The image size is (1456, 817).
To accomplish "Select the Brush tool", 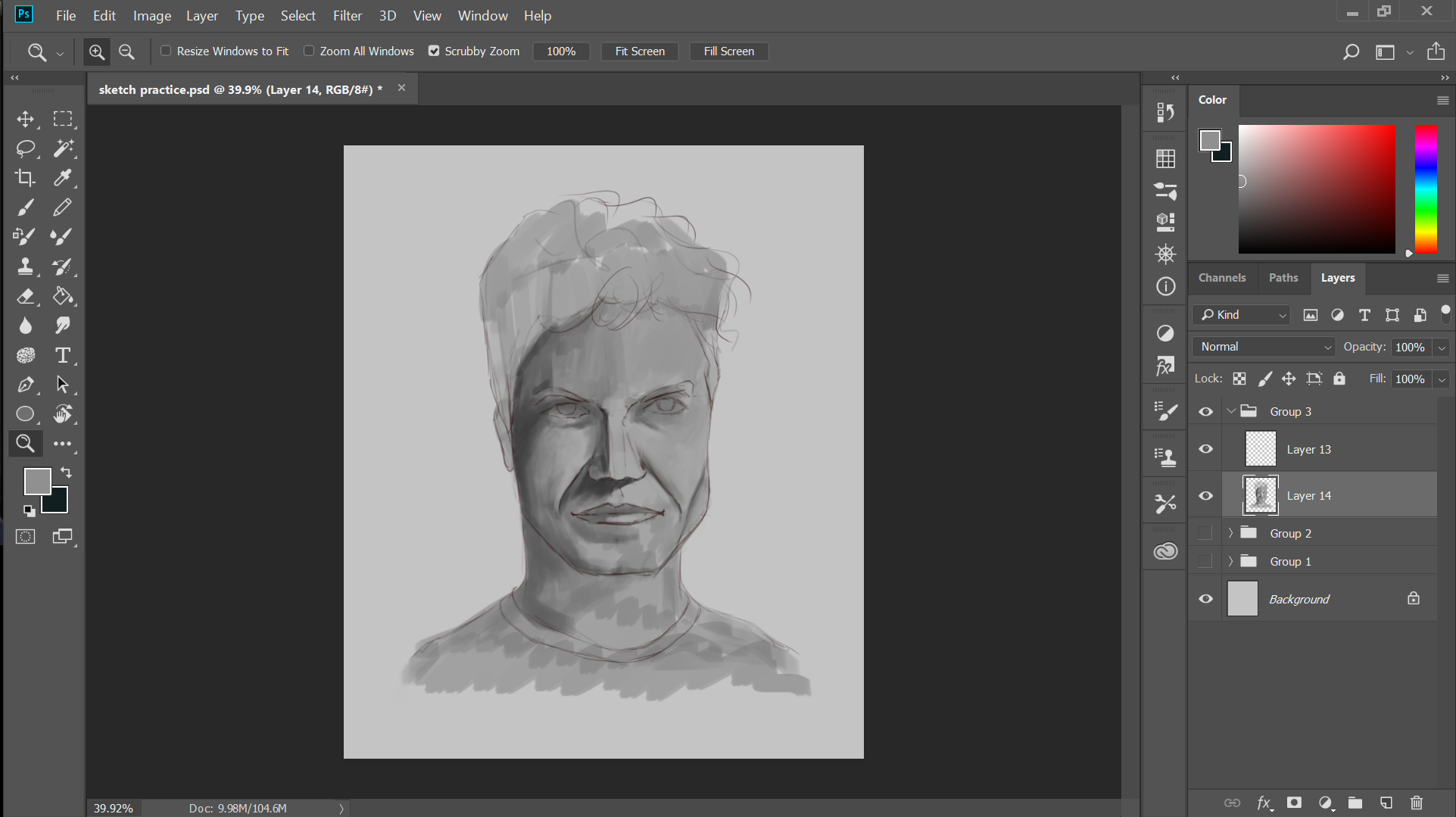I will [25, 207].
